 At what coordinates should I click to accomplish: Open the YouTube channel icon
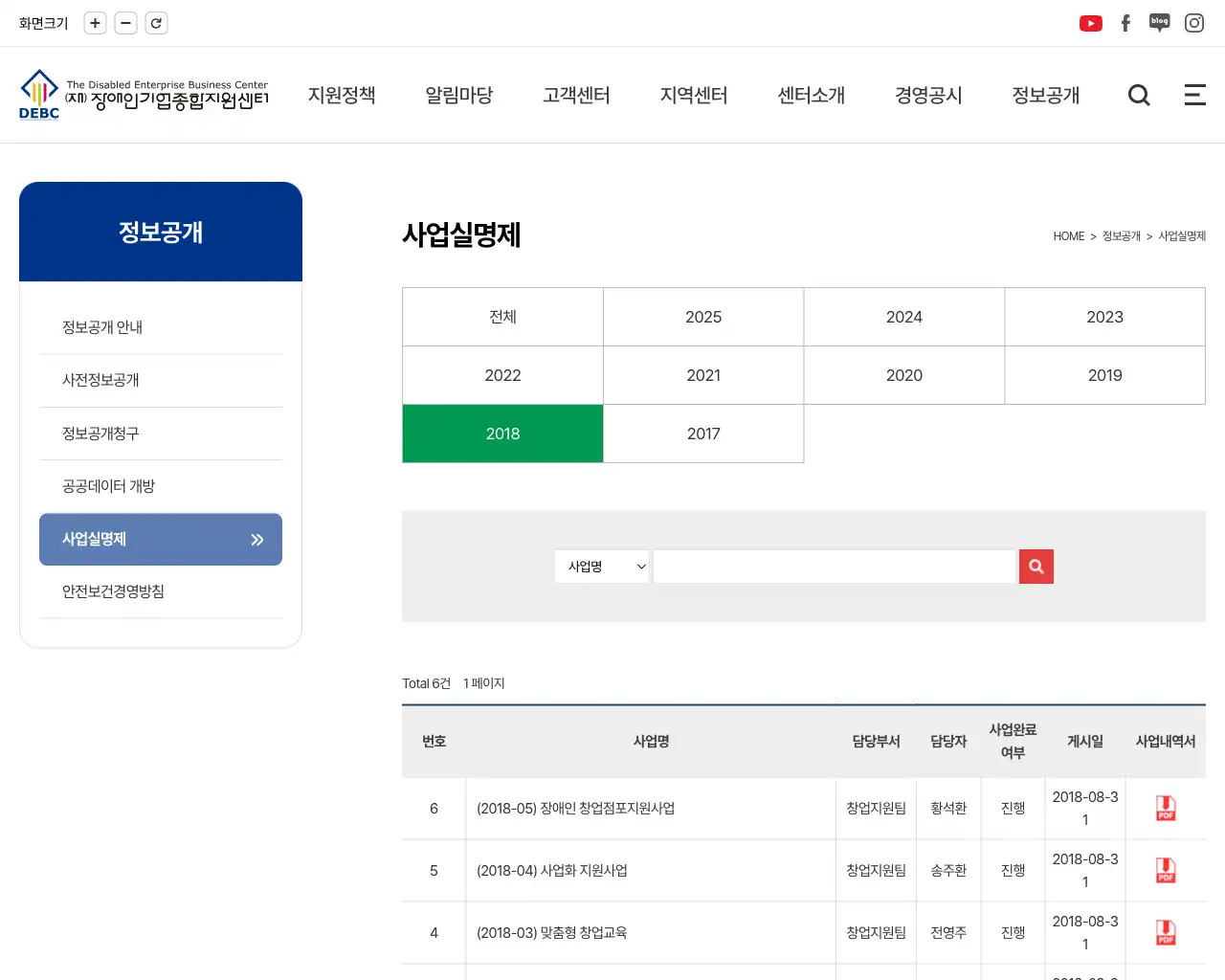pyautogui.click(x=1091, y=23)
